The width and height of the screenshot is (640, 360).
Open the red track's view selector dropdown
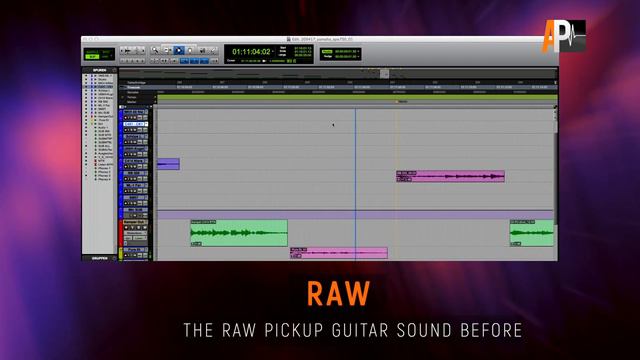coord(135,233)
